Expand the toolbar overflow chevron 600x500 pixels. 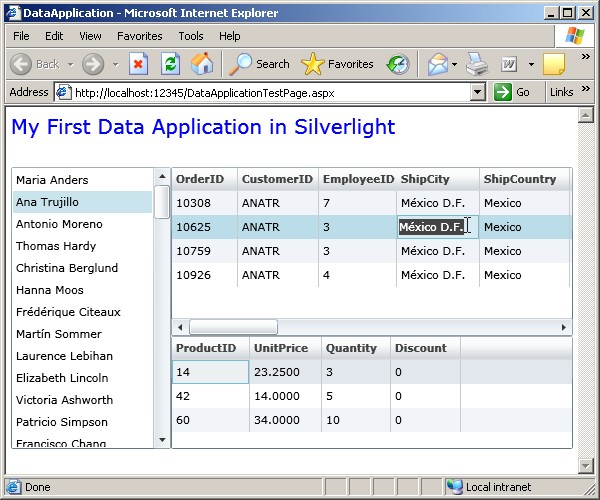(585, 57)
